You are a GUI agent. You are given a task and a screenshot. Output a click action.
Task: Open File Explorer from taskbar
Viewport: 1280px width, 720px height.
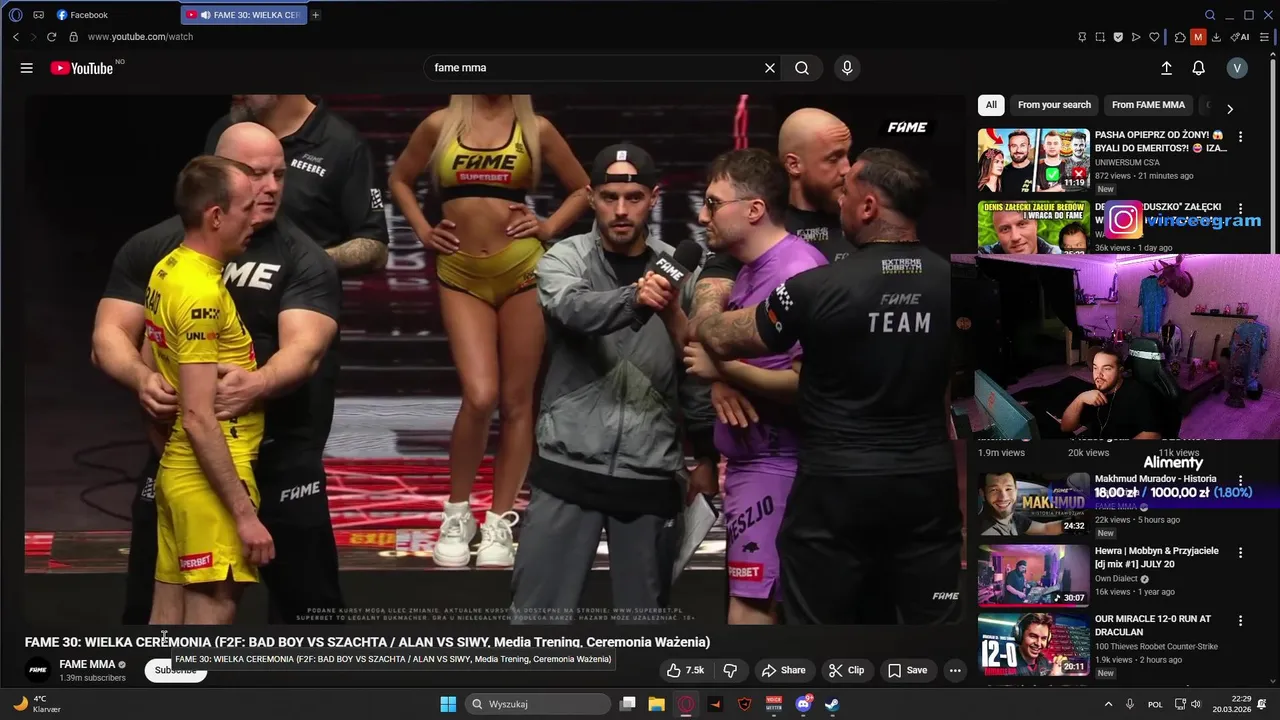click(x=656, y=704)
